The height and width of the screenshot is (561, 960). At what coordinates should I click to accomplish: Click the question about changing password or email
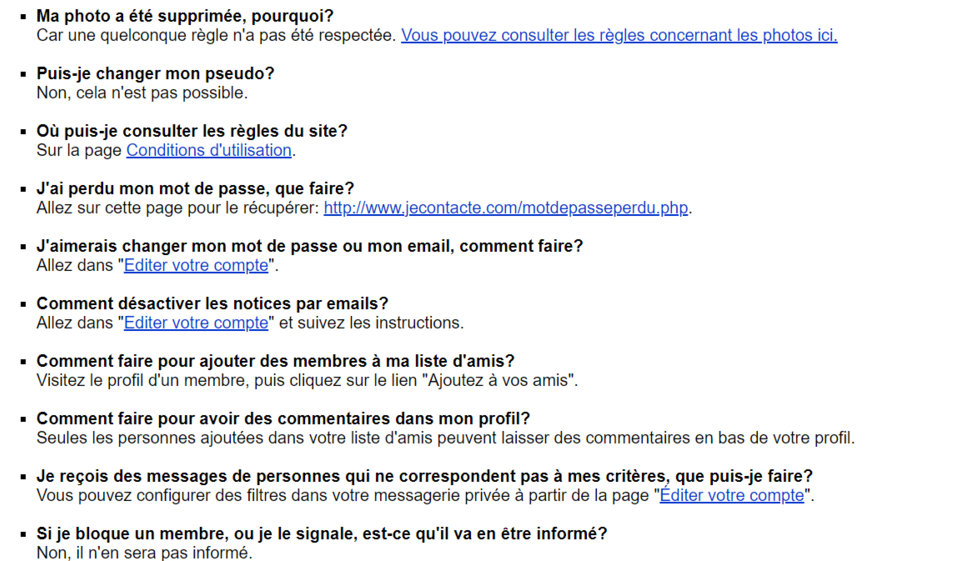tap(309, 246)
